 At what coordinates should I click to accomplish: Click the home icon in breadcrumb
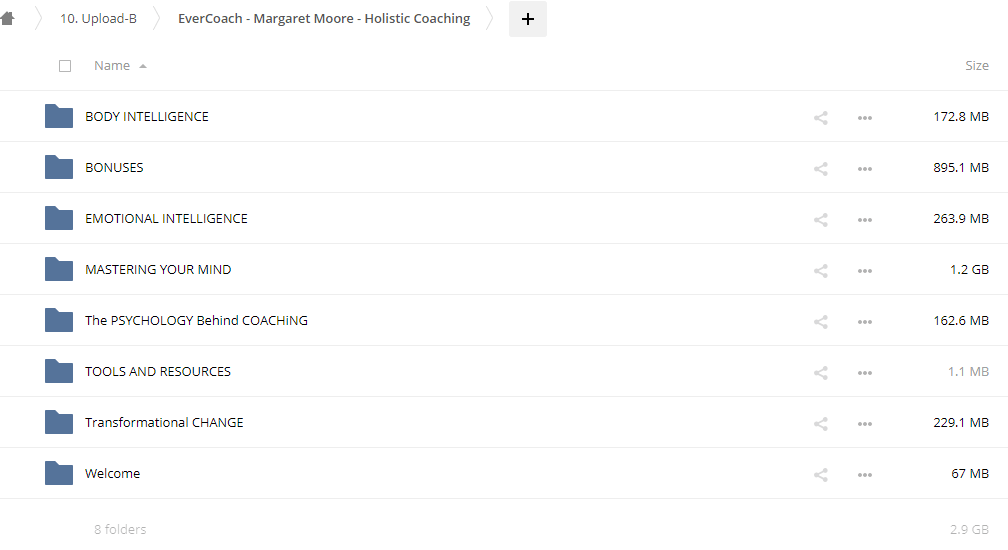(x=8, y=19)
